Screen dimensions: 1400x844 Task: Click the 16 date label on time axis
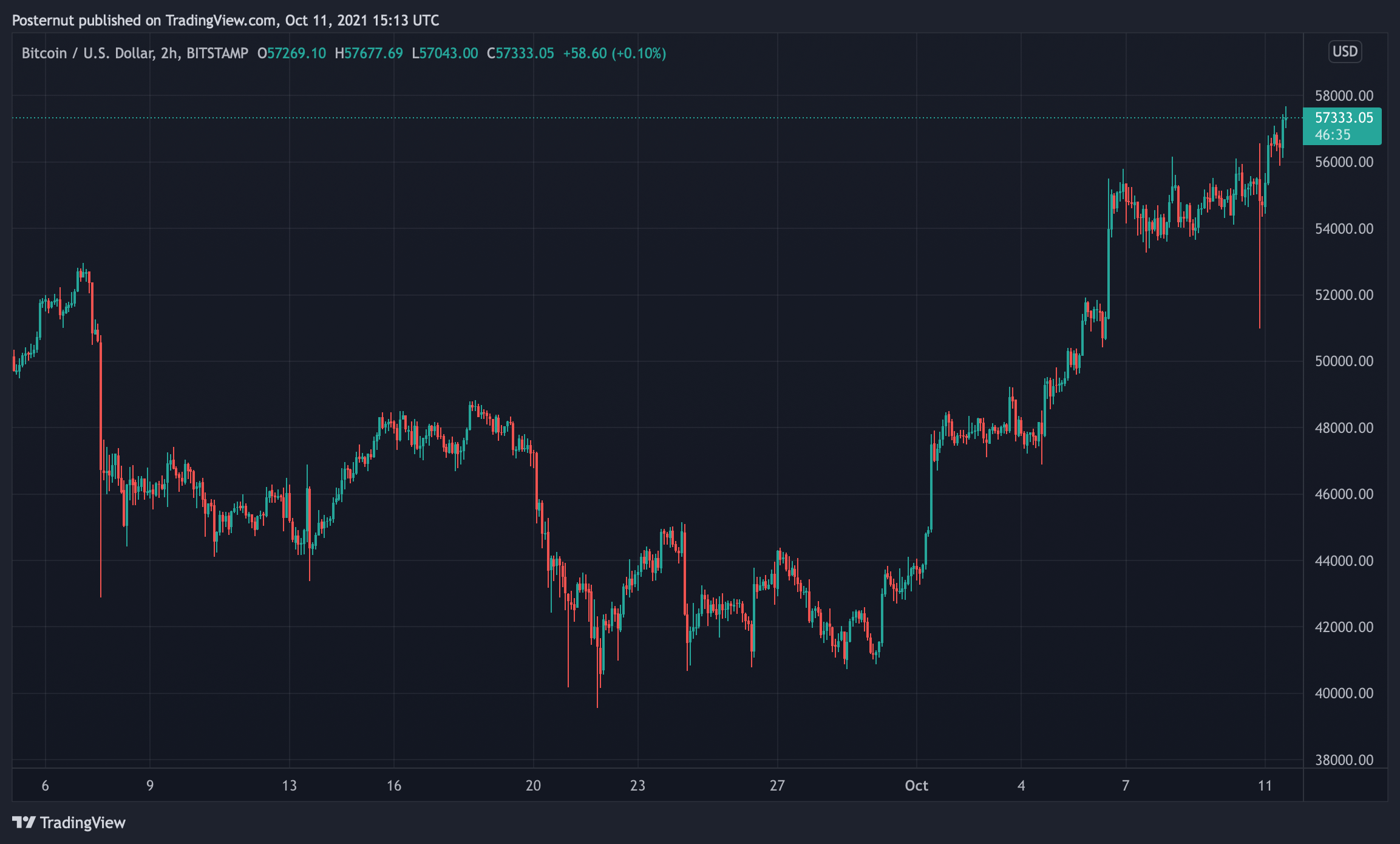(394, 786)
